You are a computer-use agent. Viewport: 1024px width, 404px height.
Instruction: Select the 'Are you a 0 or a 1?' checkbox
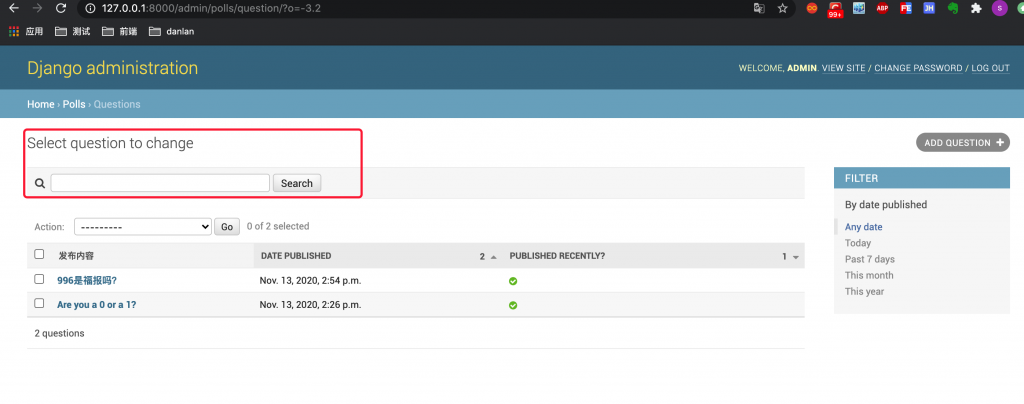click(40, 303)
